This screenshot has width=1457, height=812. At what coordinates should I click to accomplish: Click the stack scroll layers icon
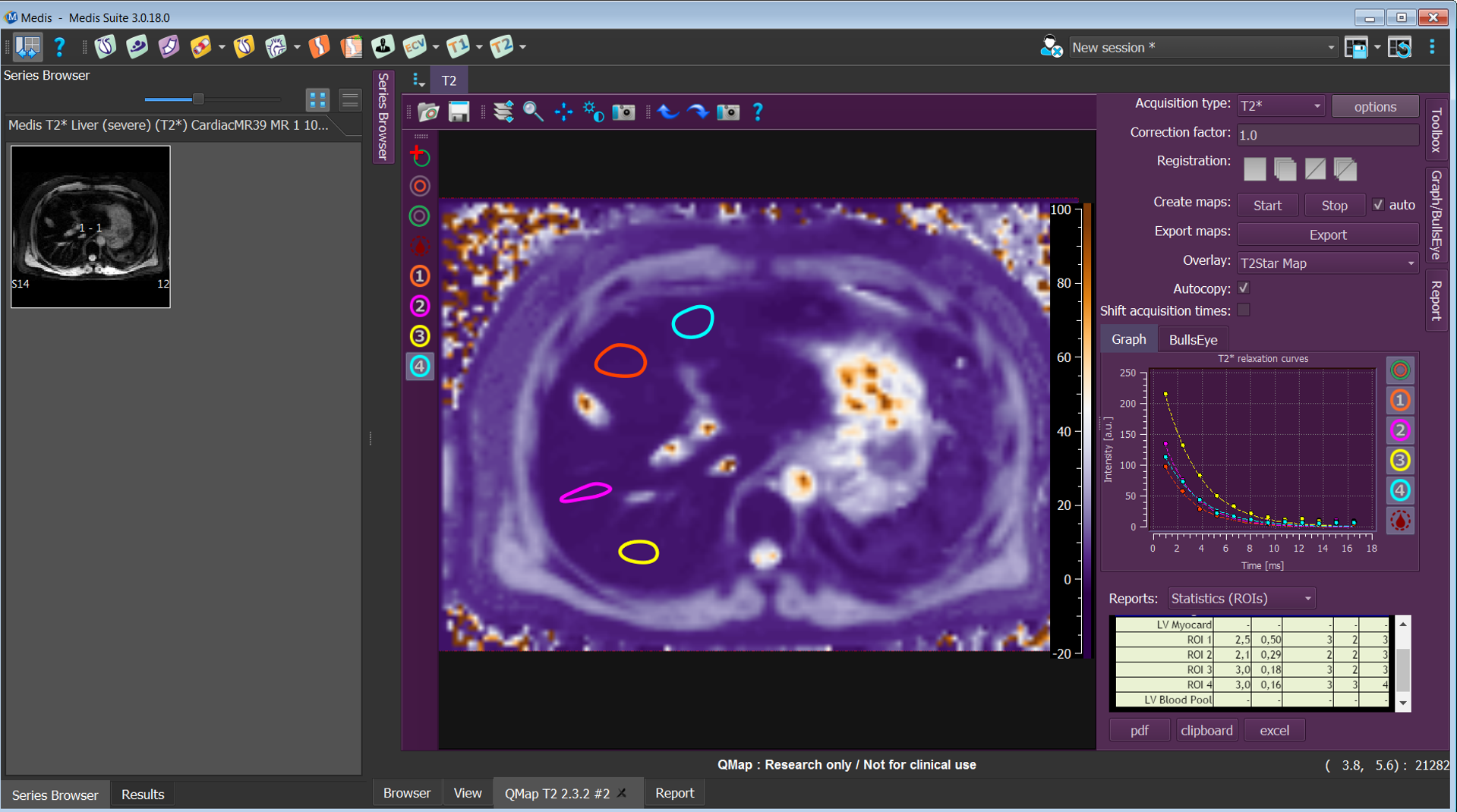pos(503,112)
